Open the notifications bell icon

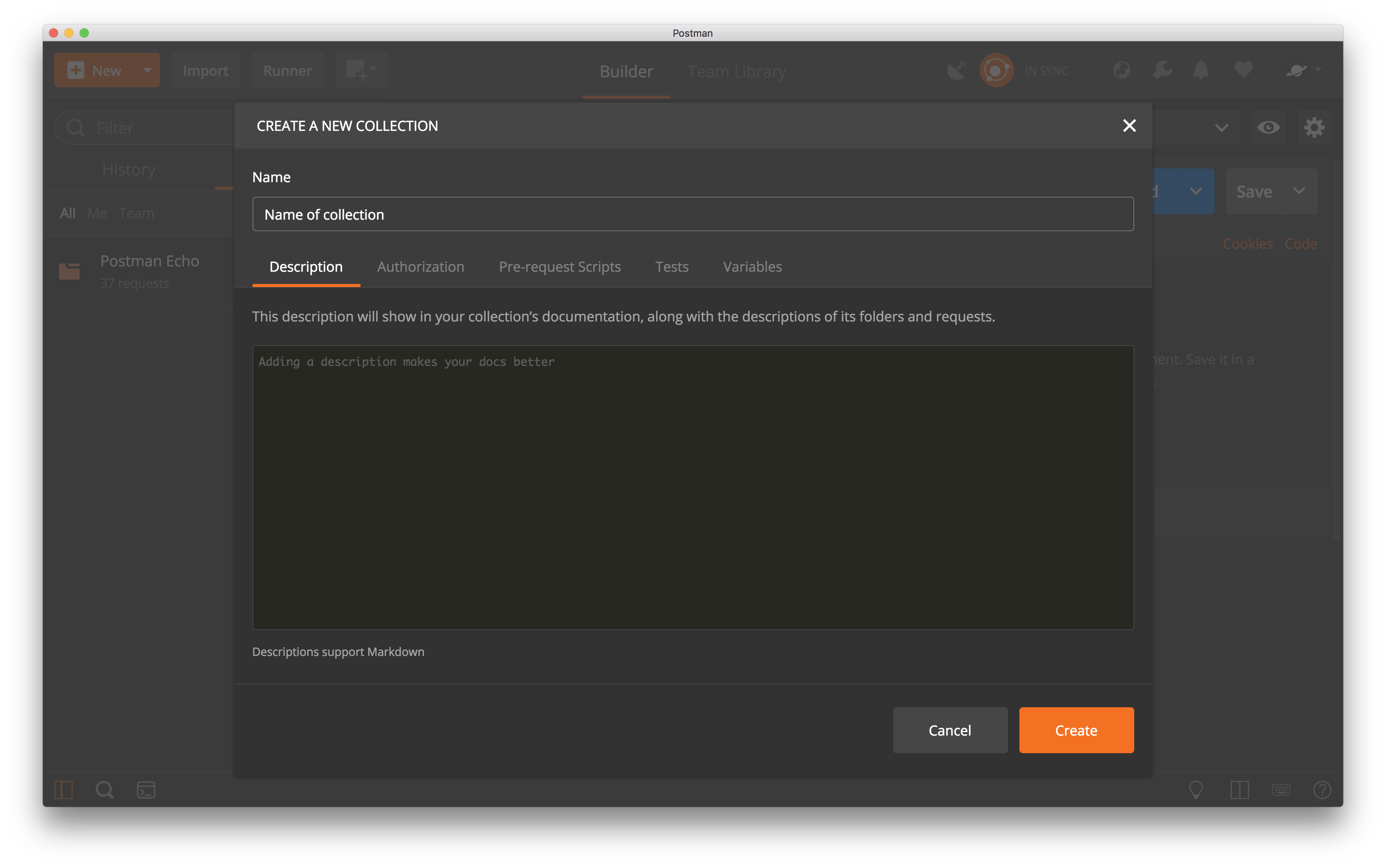point(1201,70)
